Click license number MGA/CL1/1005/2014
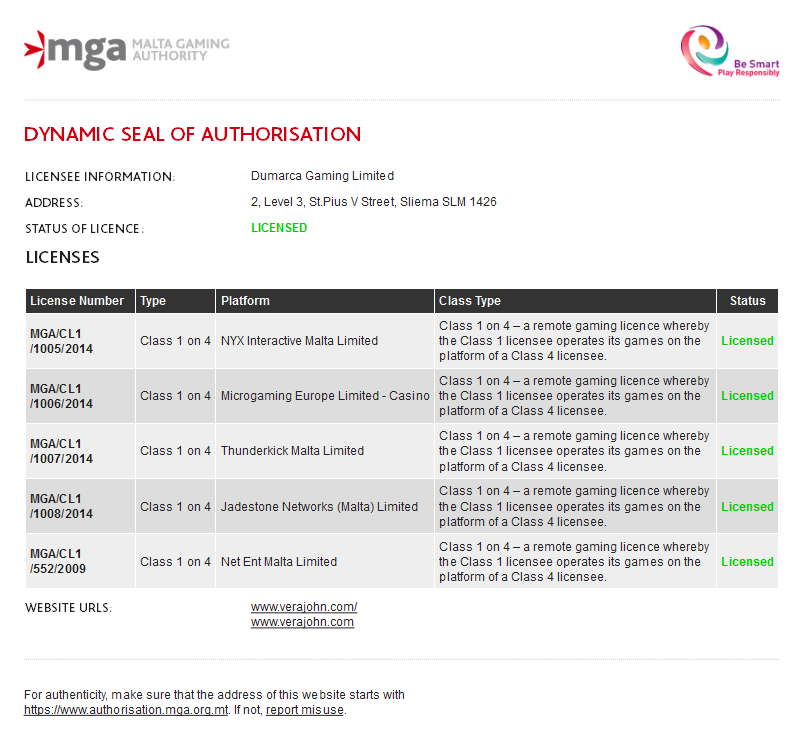The width and height of the screenshot is (805, 738). 62,341
